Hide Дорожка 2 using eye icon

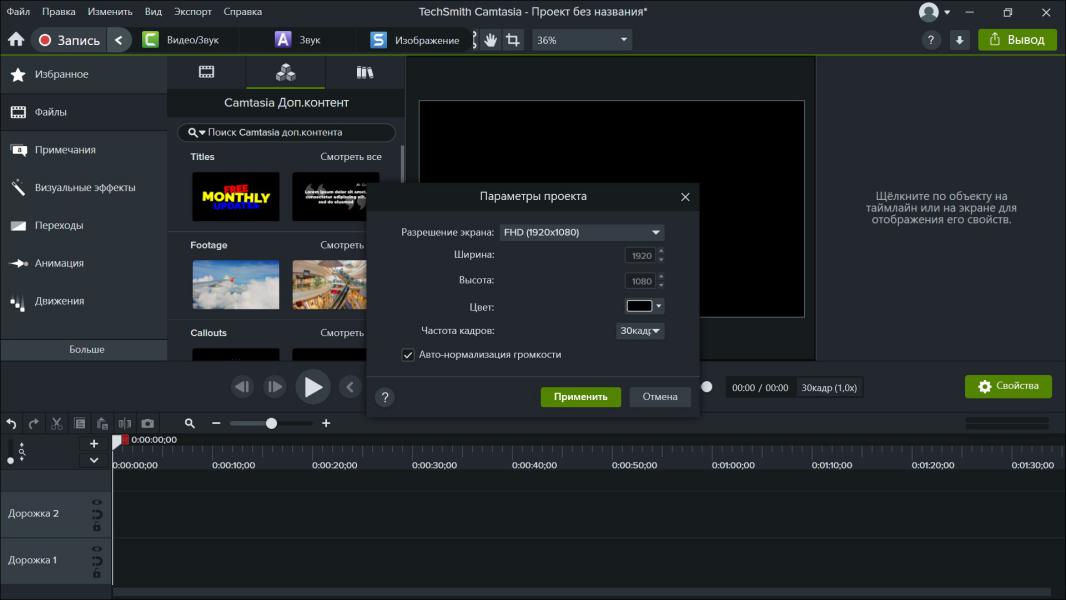click(97, 502)
